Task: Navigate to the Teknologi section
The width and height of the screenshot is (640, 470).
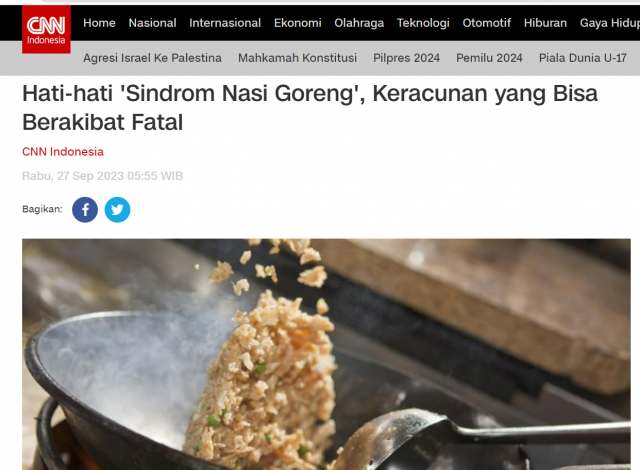Action: pyautogui.click(x=423, y=23)
